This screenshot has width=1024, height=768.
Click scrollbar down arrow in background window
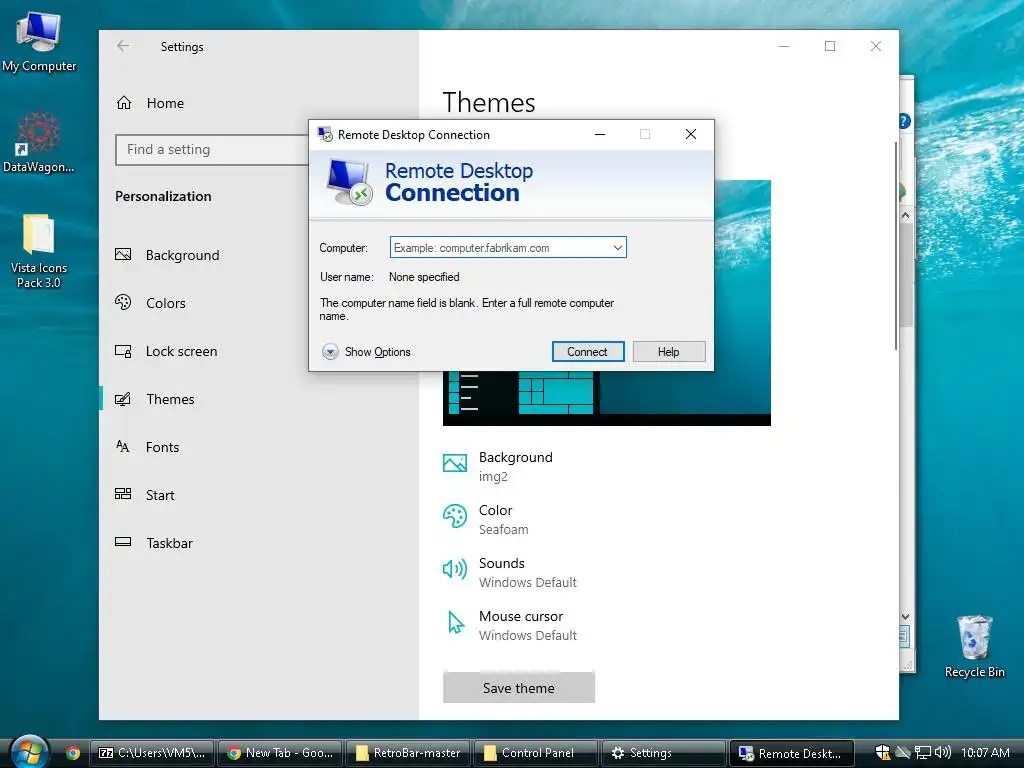[905, 616]
